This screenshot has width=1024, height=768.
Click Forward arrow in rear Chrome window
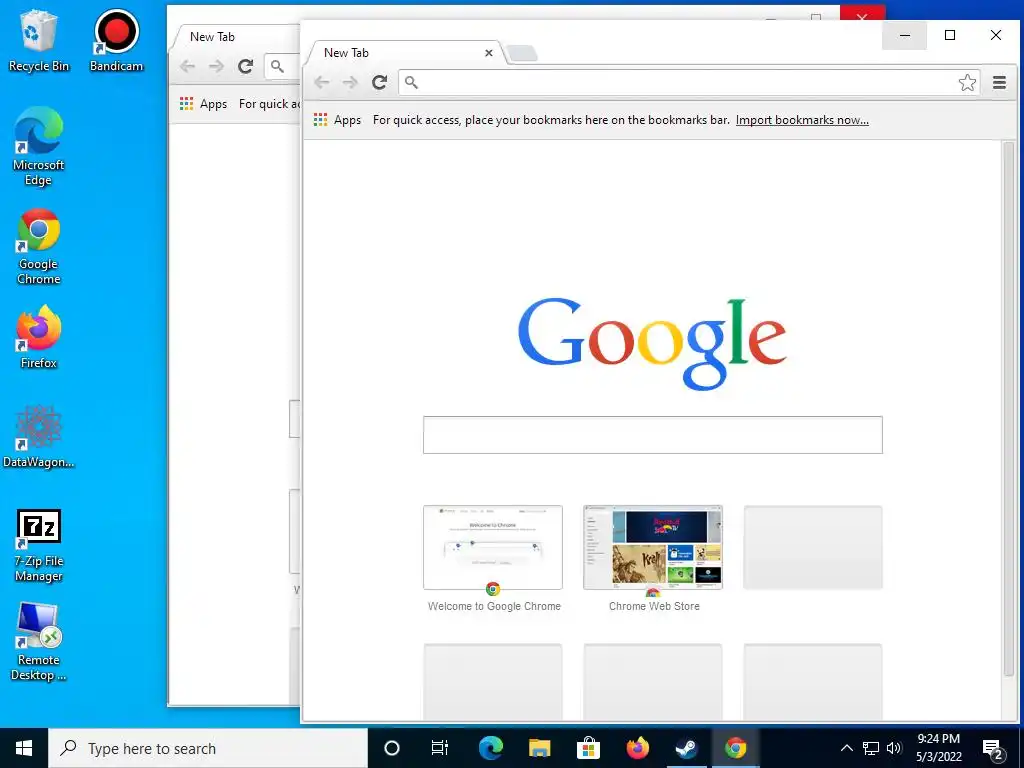216,66
